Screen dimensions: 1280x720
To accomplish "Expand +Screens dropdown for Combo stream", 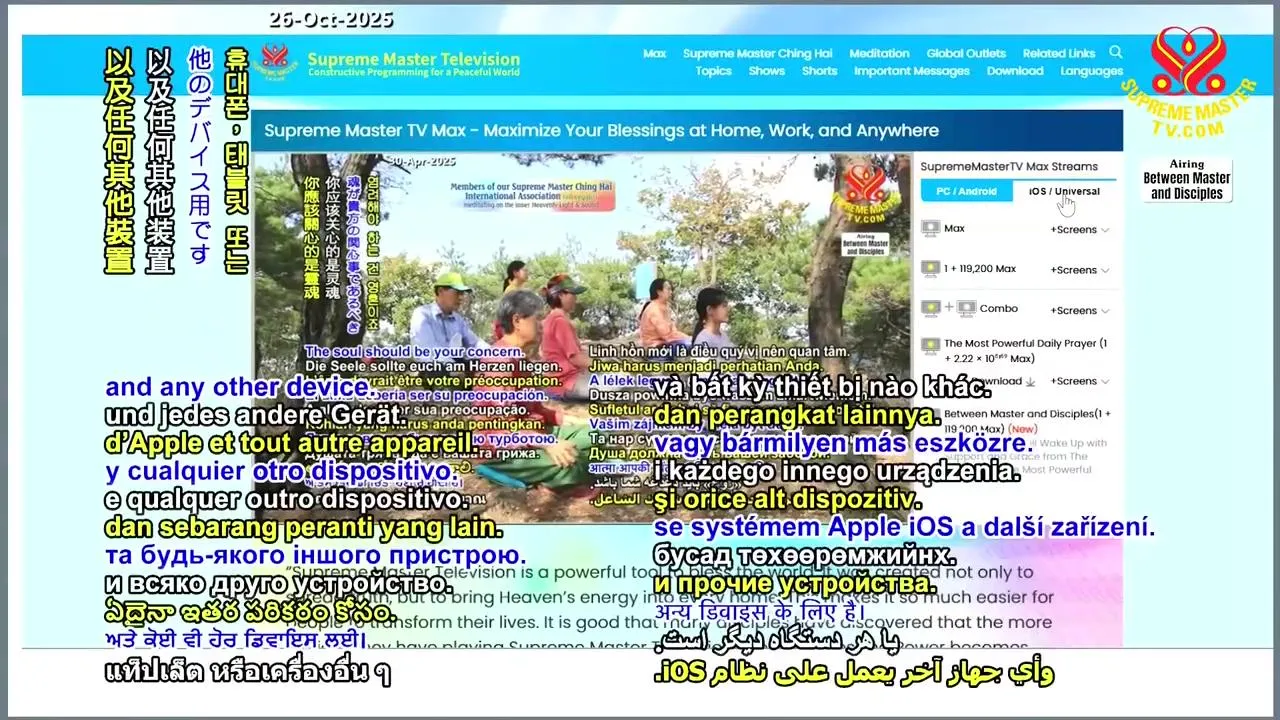I will coord(1079,310).
